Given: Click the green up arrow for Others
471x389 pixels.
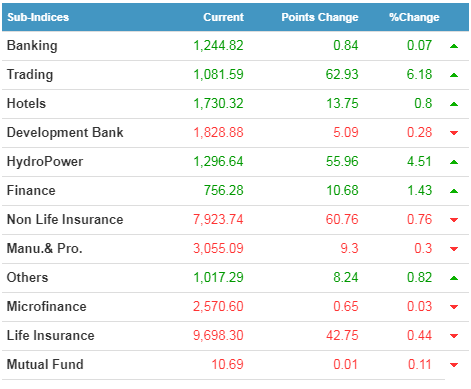Looking at the screenshot, I should click(454, 278).
